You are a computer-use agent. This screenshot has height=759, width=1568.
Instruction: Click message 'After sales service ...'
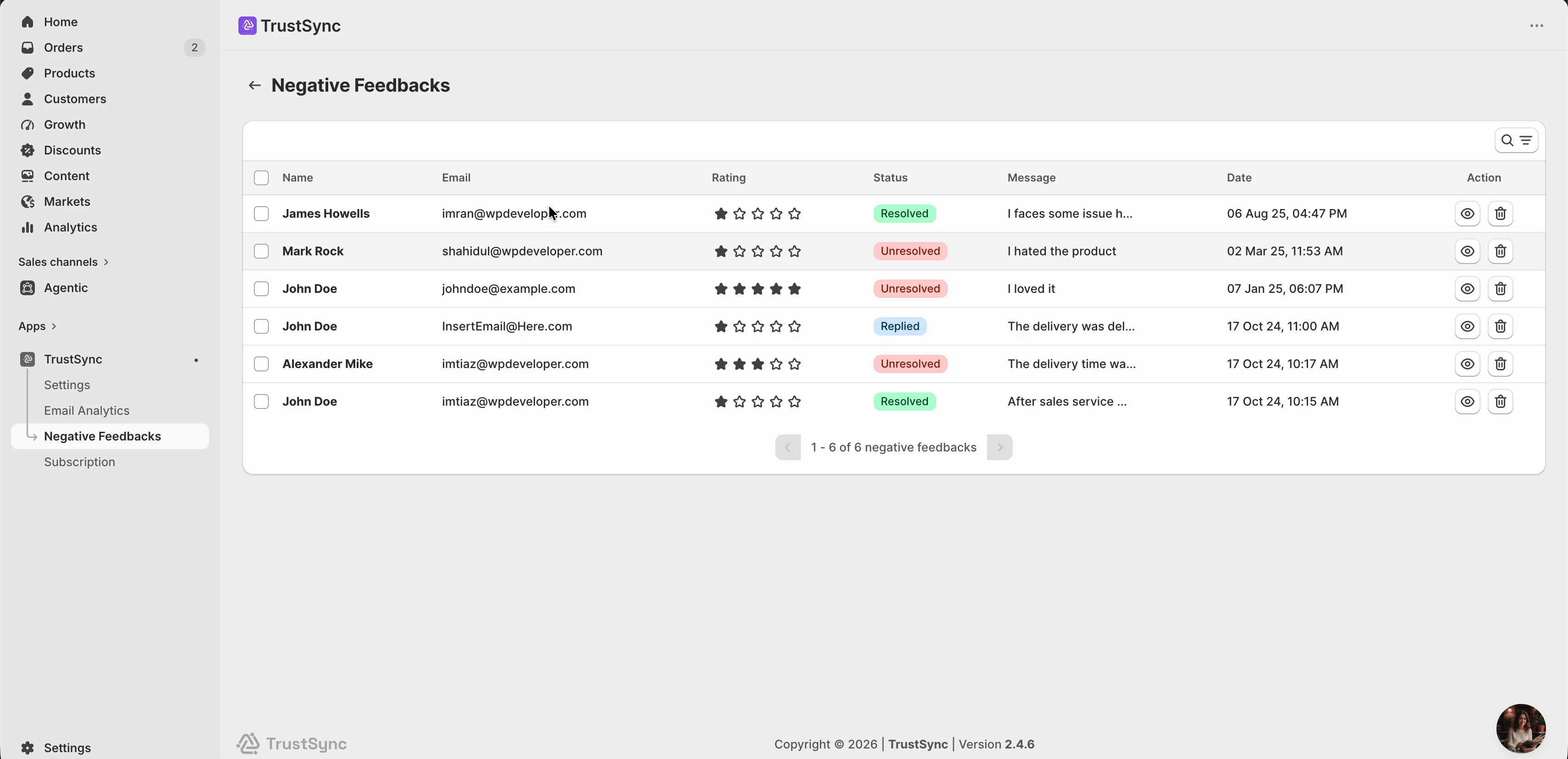coord(1066,401)
